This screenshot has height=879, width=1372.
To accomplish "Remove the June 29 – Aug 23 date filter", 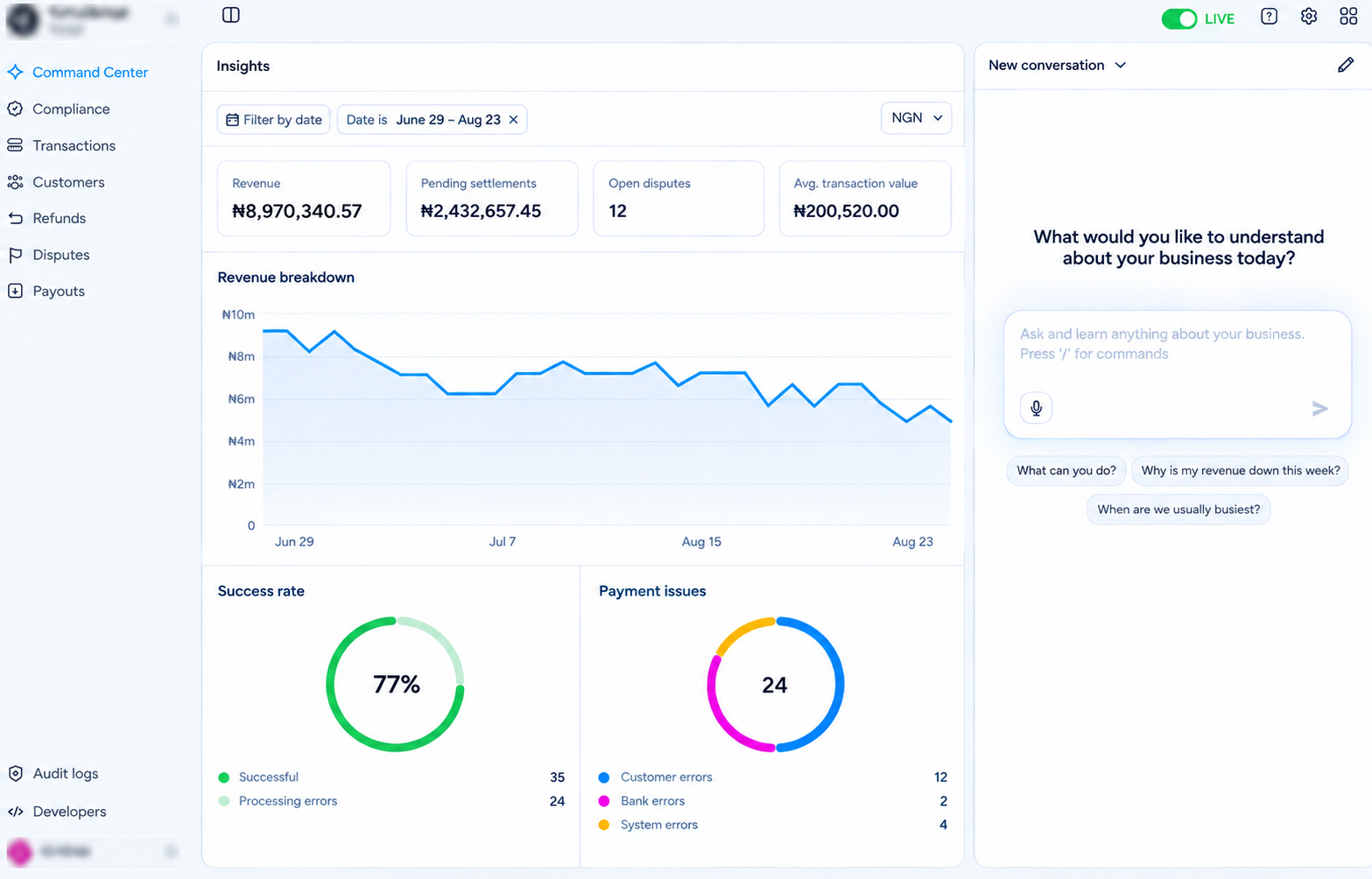I will pos(514,120).
